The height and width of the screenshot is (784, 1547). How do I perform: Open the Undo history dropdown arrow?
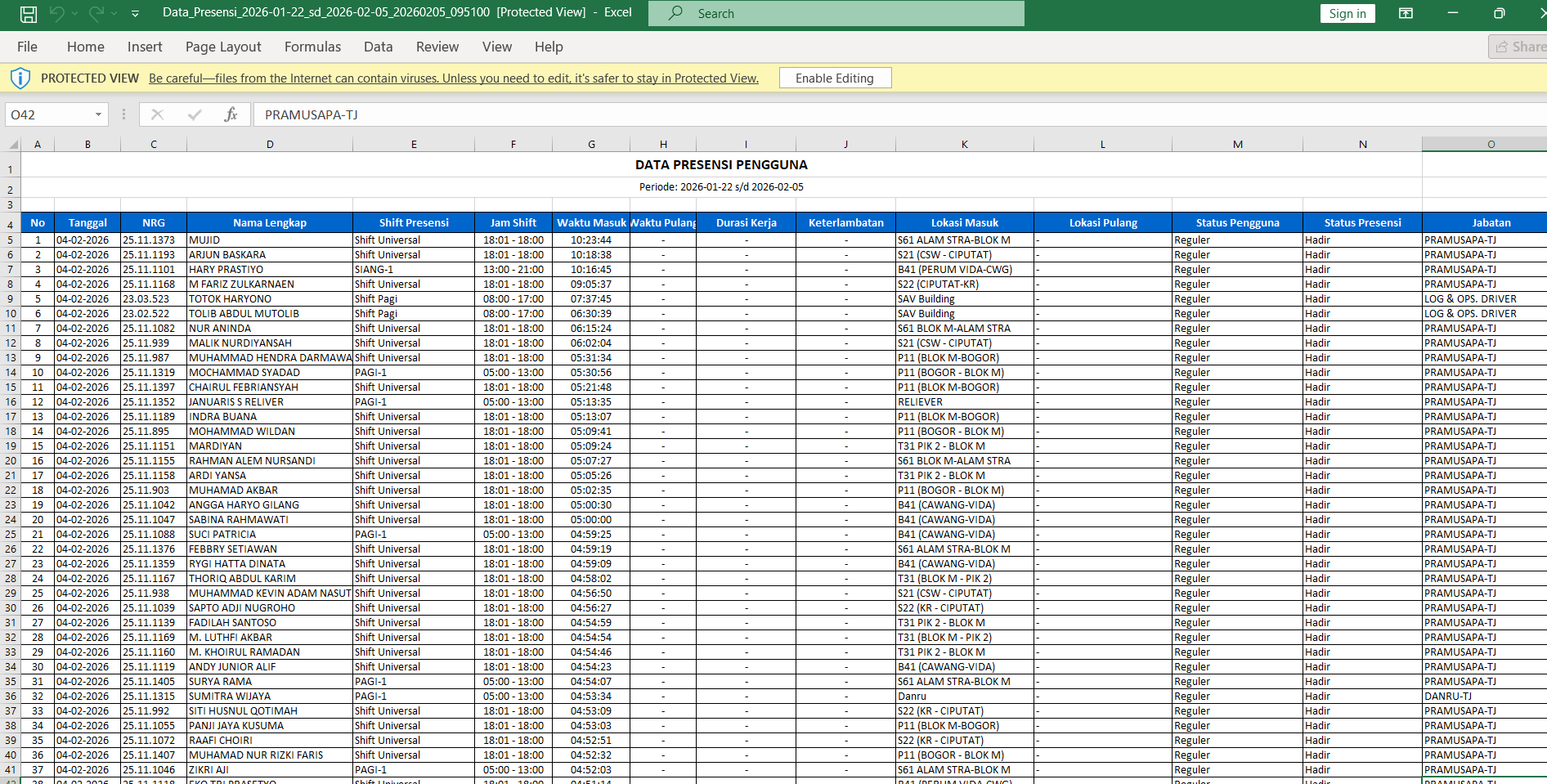tap(75, 14)
